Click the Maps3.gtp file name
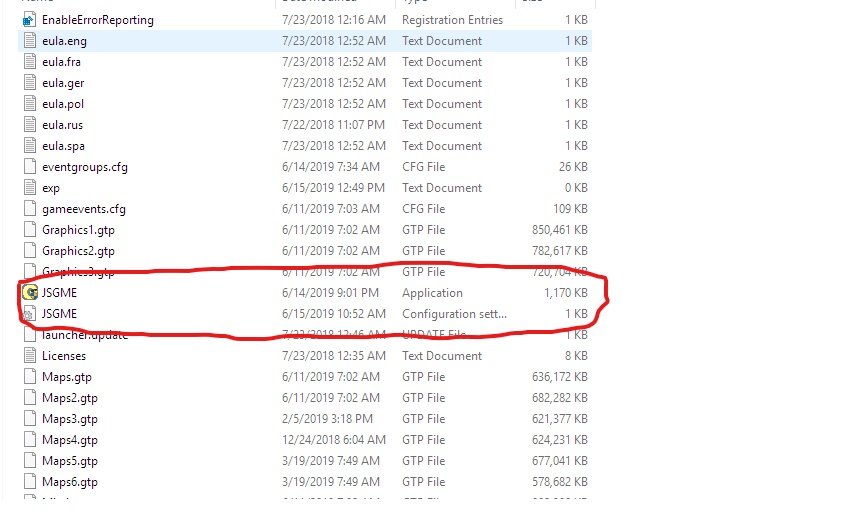This screenshot has height=514, width=867. pos(70,419)
